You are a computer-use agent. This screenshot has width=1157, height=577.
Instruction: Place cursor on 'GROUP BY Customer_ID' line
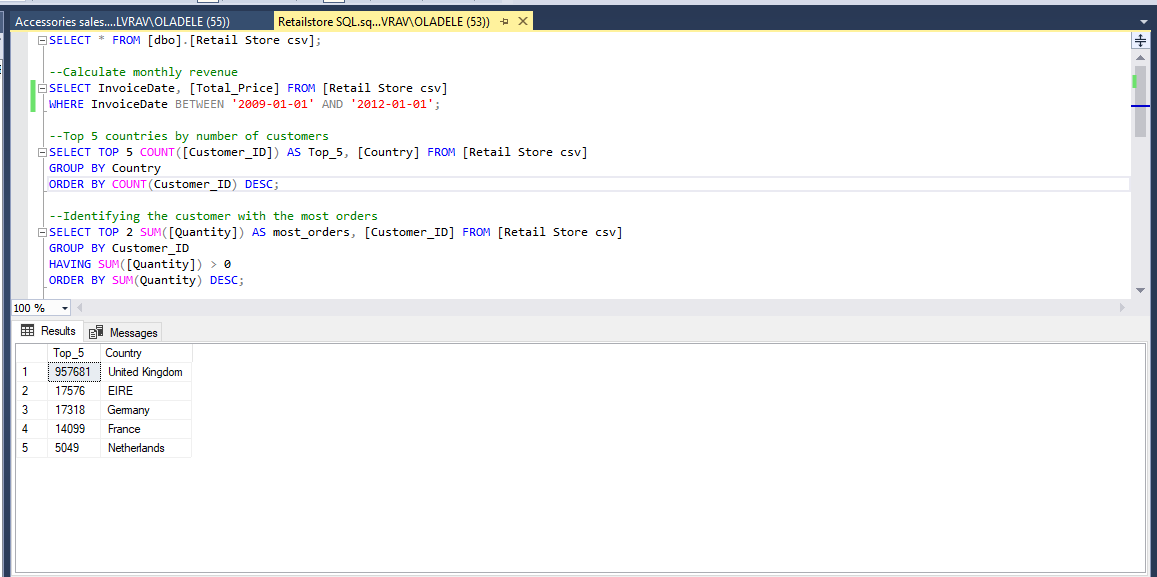click(x=119, y=248)
